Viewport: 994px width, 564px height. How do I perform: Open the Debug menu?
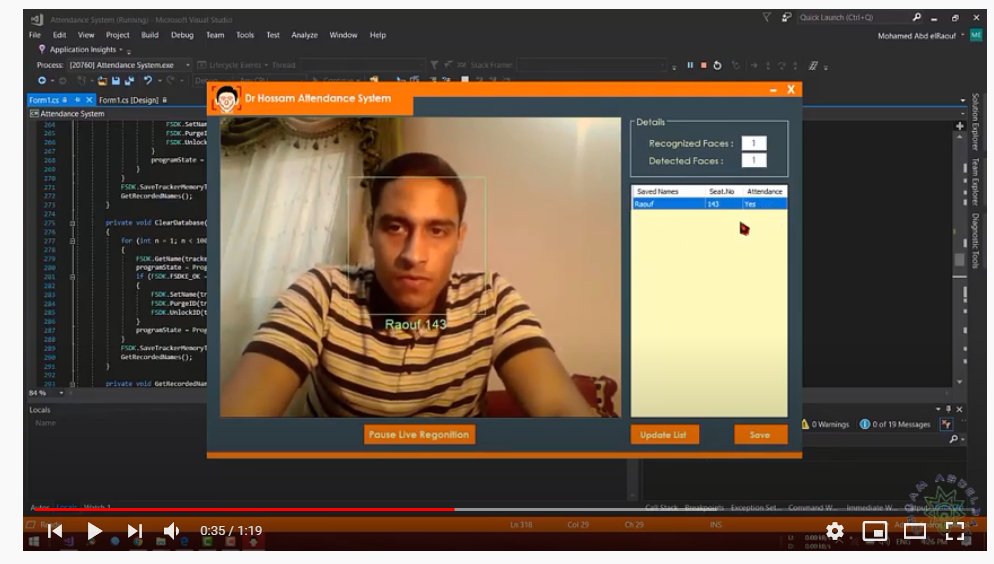[x=182, y=35]
